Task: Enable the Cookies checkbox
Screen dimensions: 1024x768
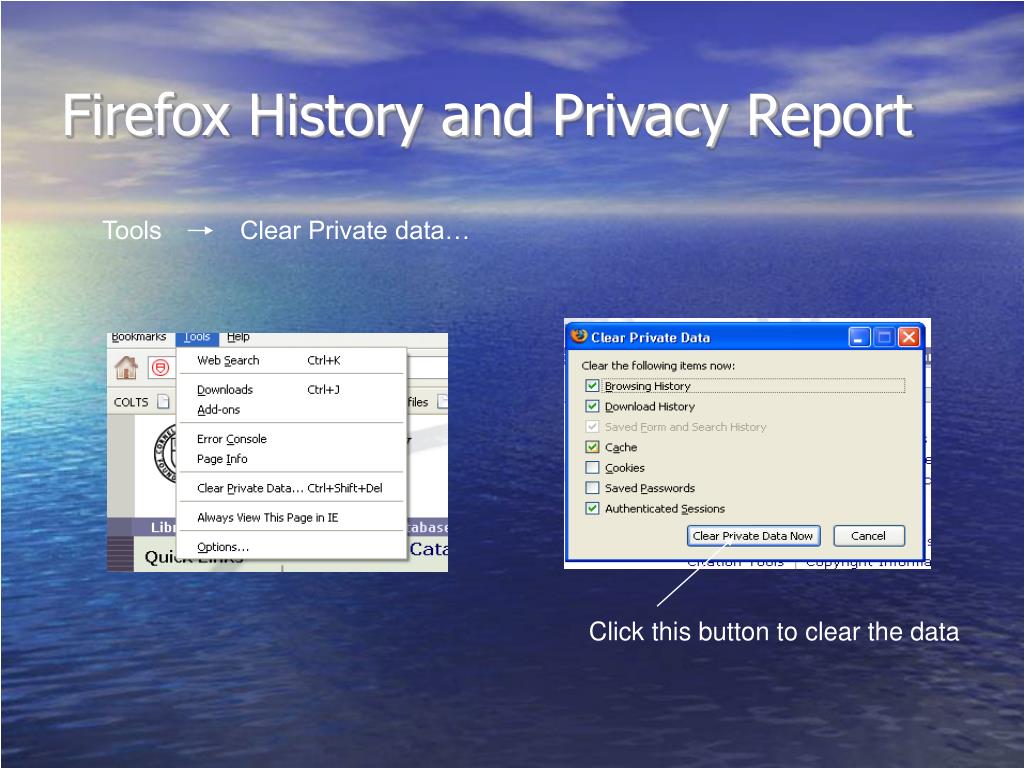Action: [592, 468]
